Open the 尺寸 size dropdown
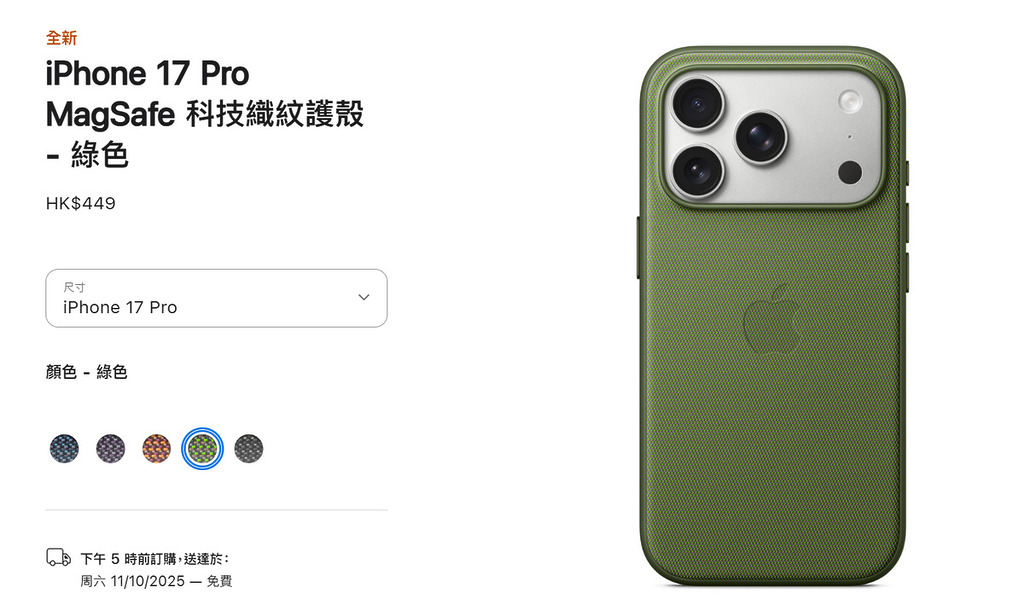 (216, 298)
